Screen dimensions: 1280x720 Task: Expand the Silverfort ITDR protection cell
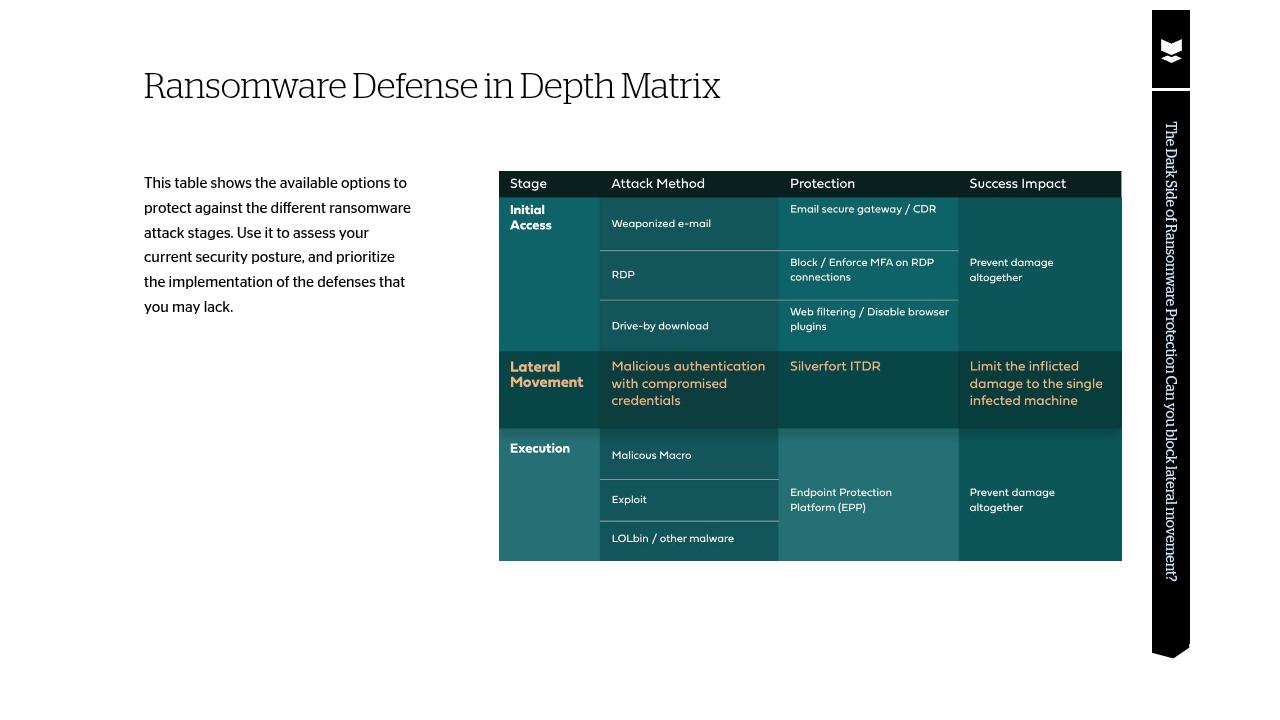tap(835, 366)
